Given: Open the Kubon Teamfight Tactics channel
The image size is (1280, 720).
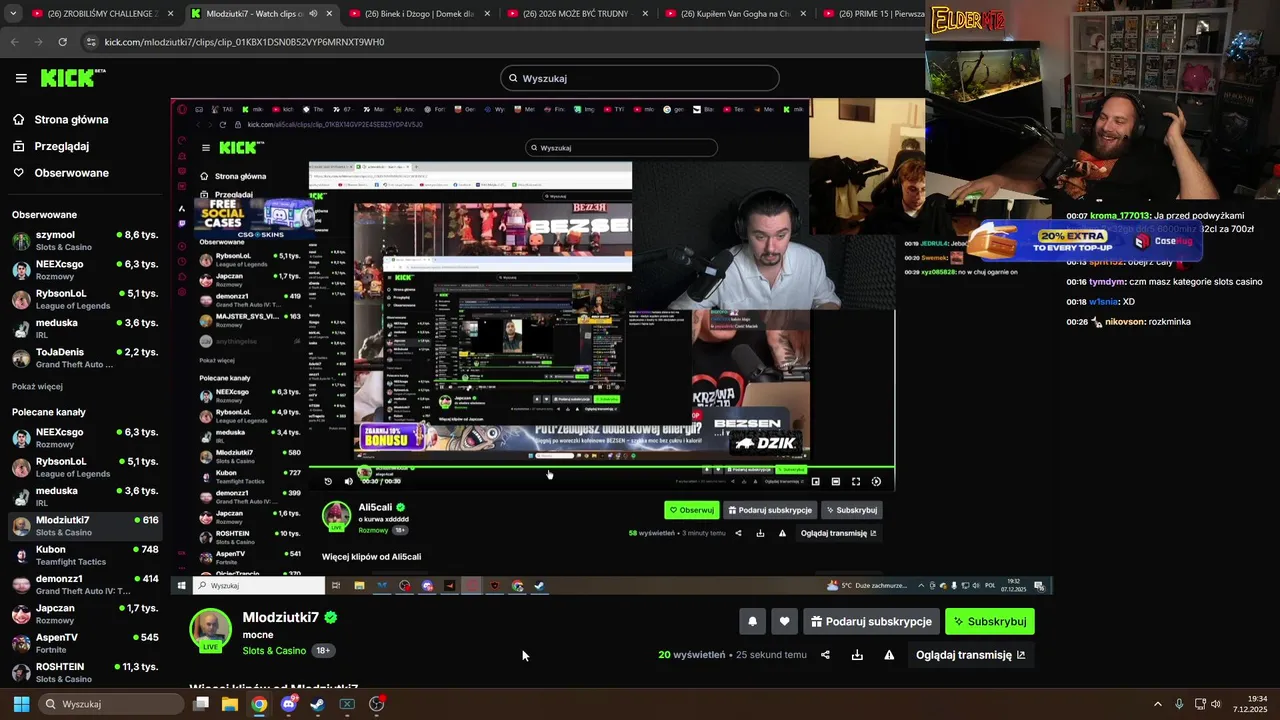Looking at the screenshot, I should pos(85,555).
